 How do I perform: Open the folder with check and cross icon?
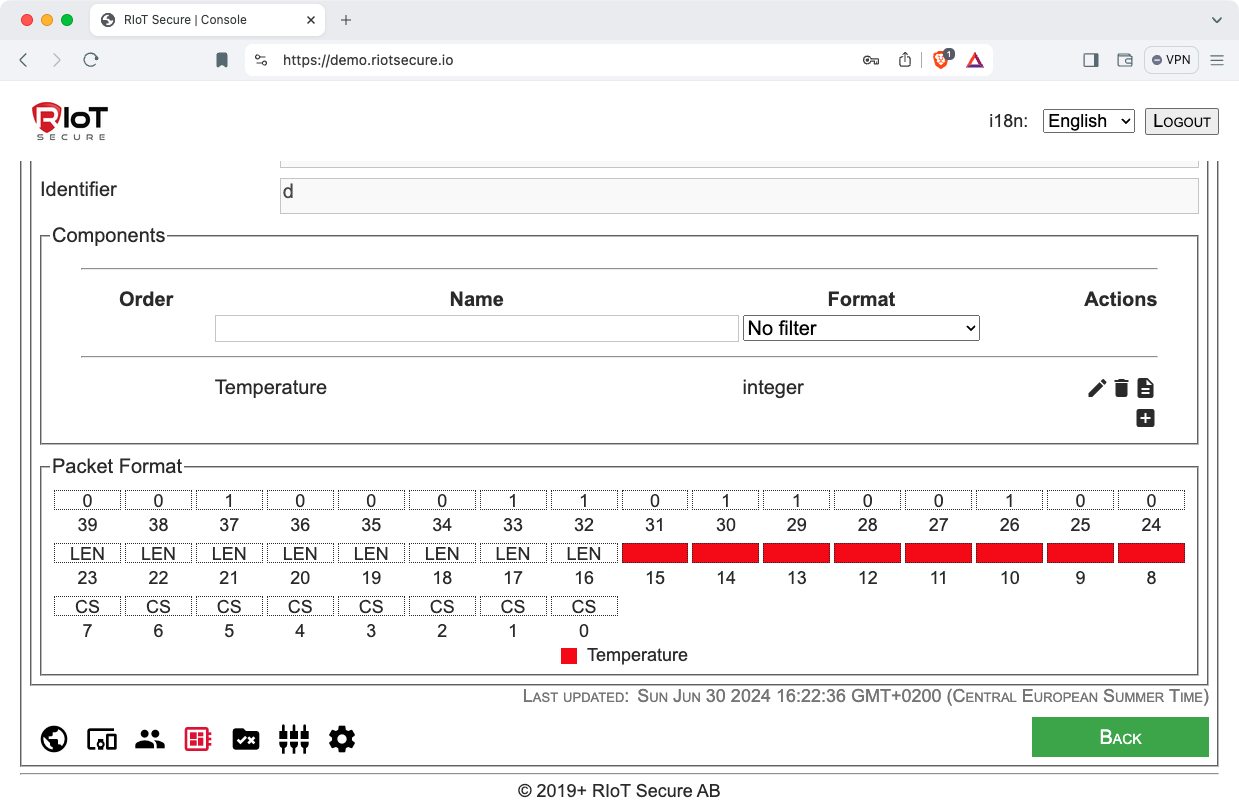point(246,739)
